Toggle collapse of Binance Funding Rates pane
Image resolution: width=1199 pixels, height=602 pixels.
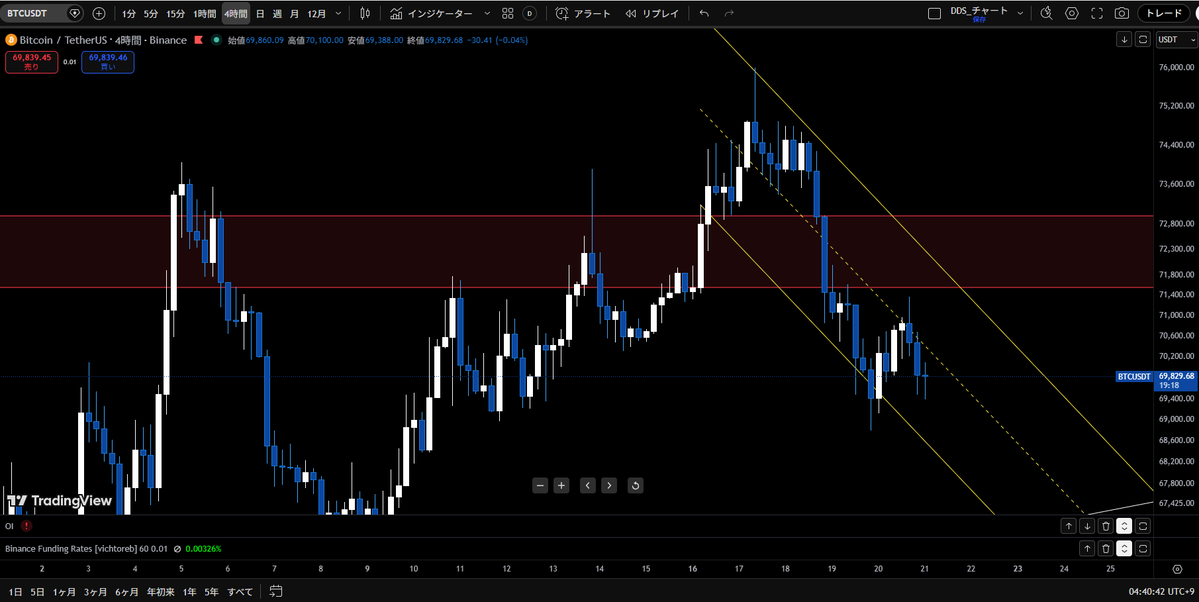(1124, 548)
